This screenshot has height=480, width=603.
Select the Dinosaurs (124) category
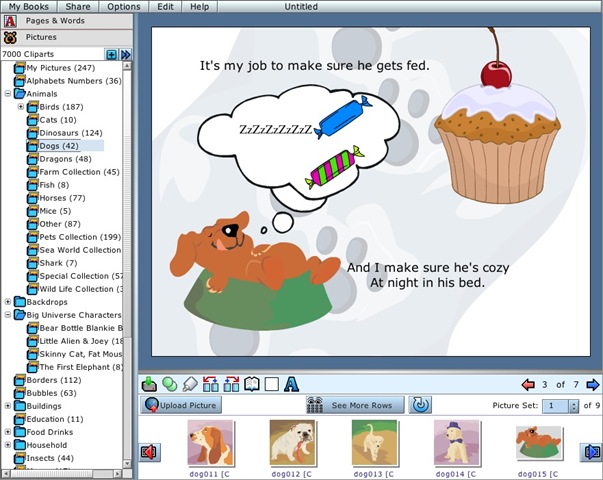point(71,133)
